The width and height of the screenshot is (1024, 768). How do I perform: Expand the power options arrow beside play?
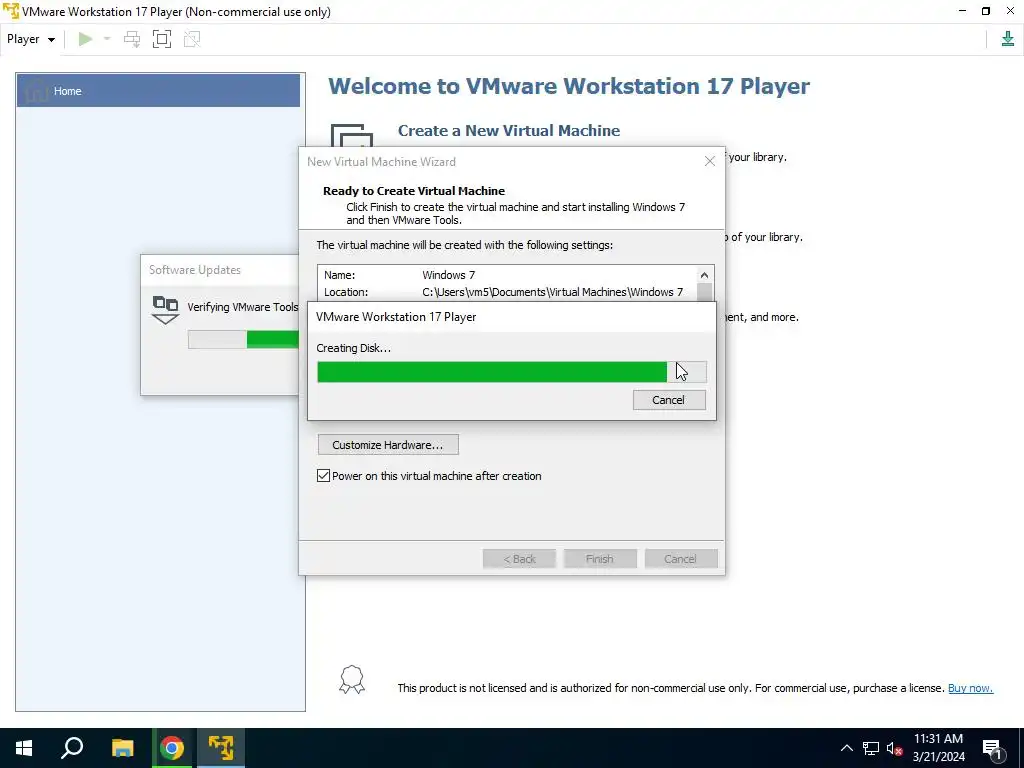click(107, 39)
